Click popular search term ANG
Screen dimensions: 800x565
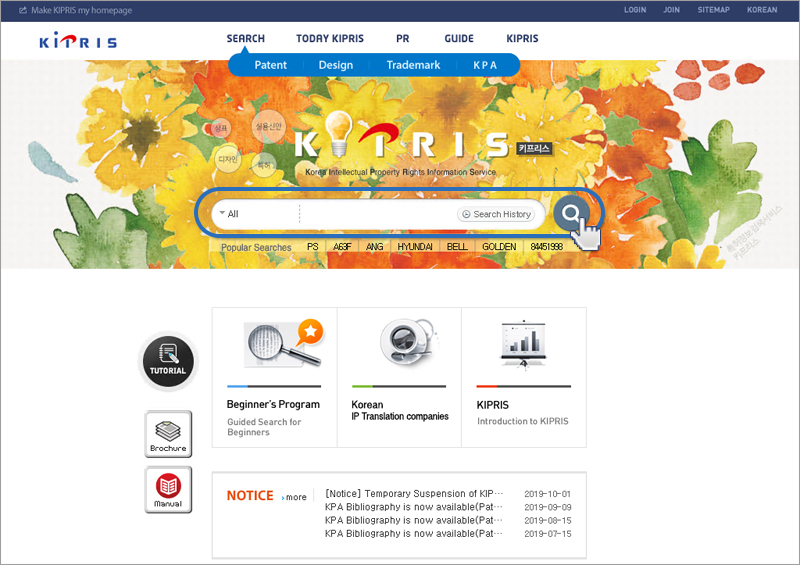374,247
